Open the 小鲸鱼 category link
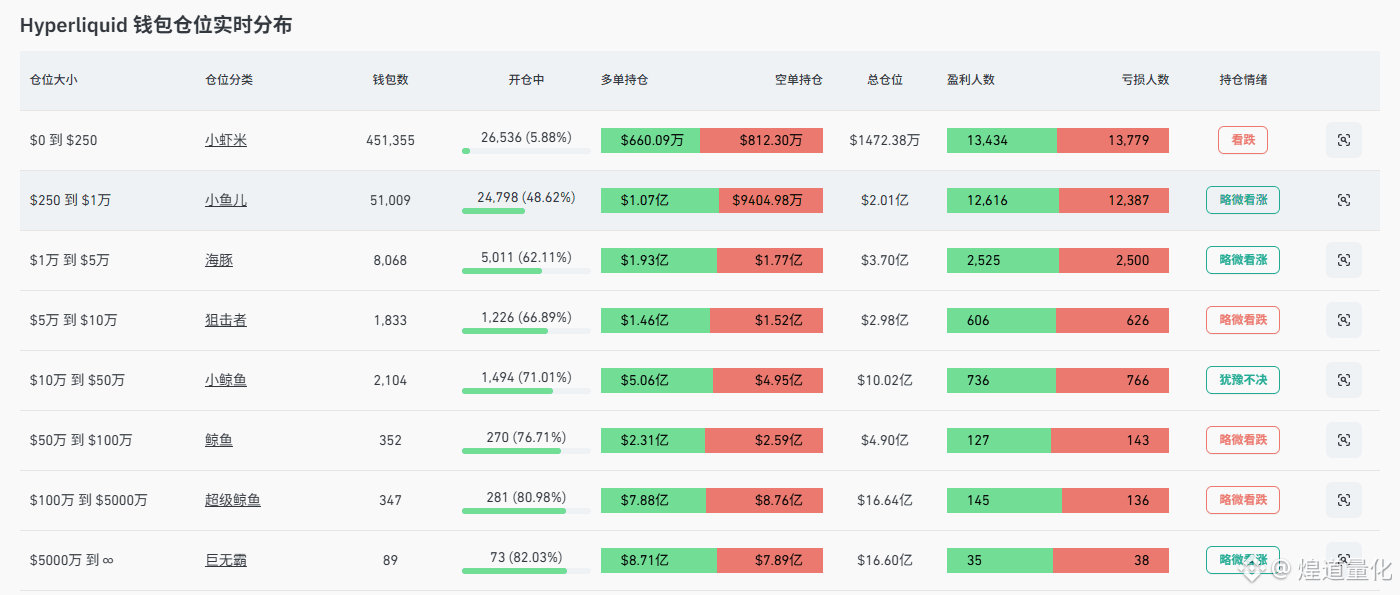The height and width of the screenshot is (595, 1400). click(x=226, y=380)
